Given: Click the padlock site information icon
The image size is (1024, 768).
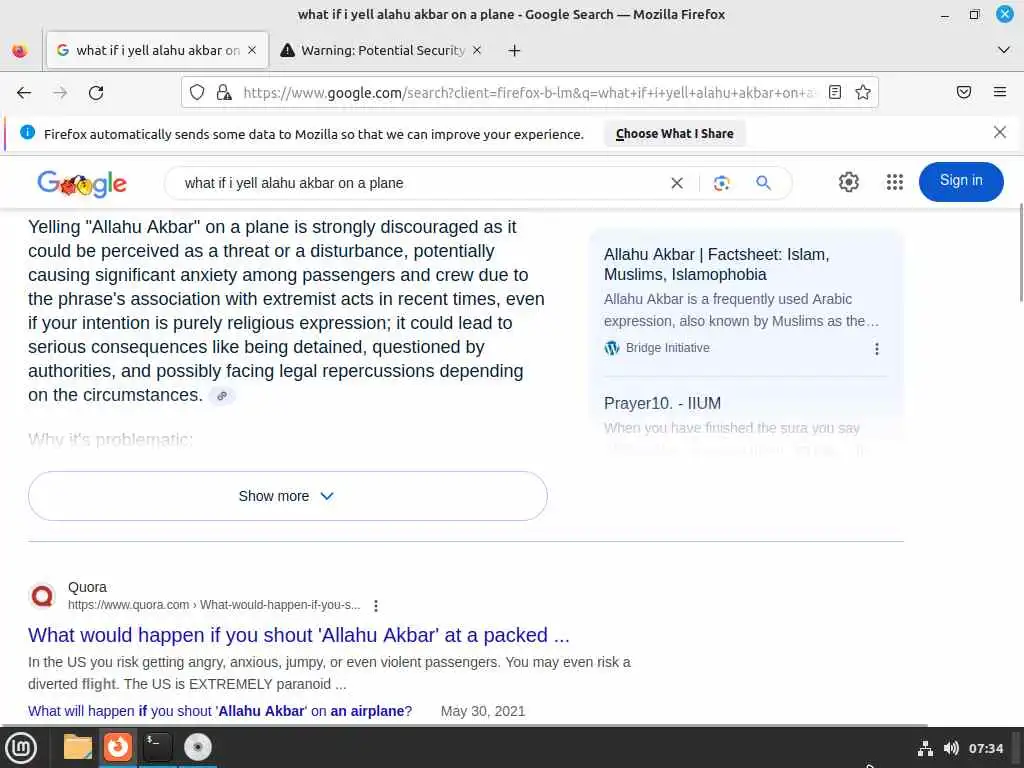Looking at the screenshot, I should [224, 92].
